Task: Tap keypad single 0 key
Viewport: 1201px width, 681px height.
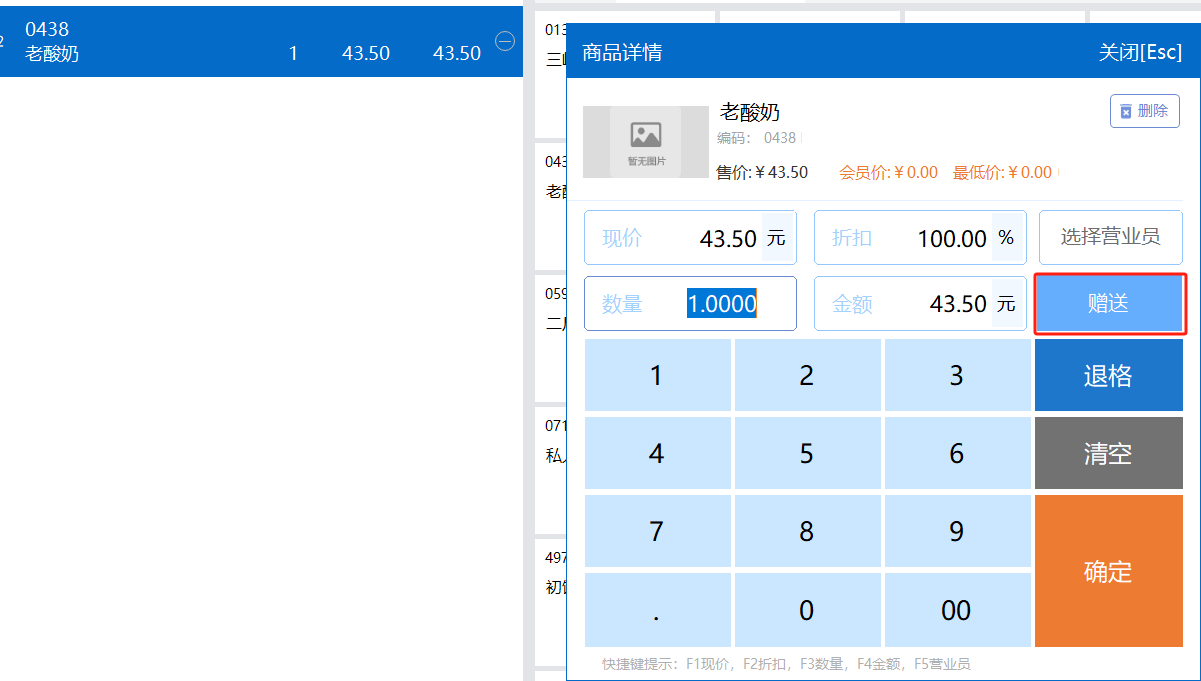Action: [x=807, y=610]
